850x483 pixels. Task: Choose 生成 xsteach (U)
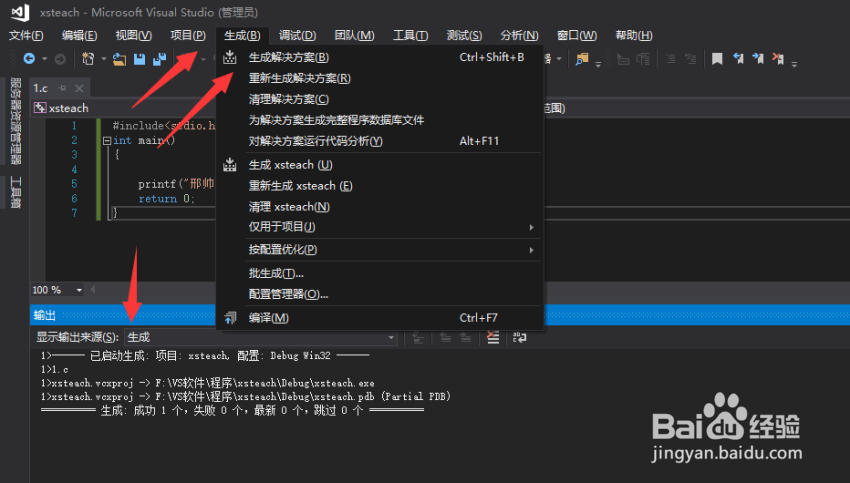[x=380, y=165]
